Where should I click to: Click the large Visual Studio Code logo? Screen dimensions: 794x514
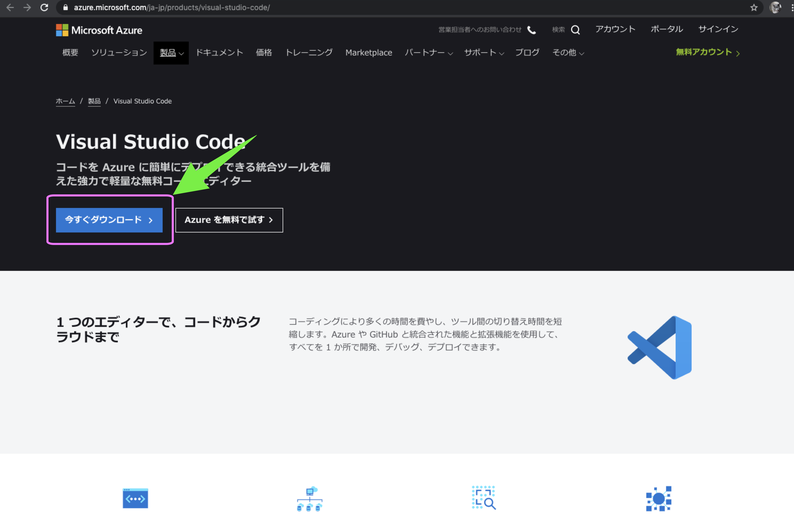(x=659, y=348)
